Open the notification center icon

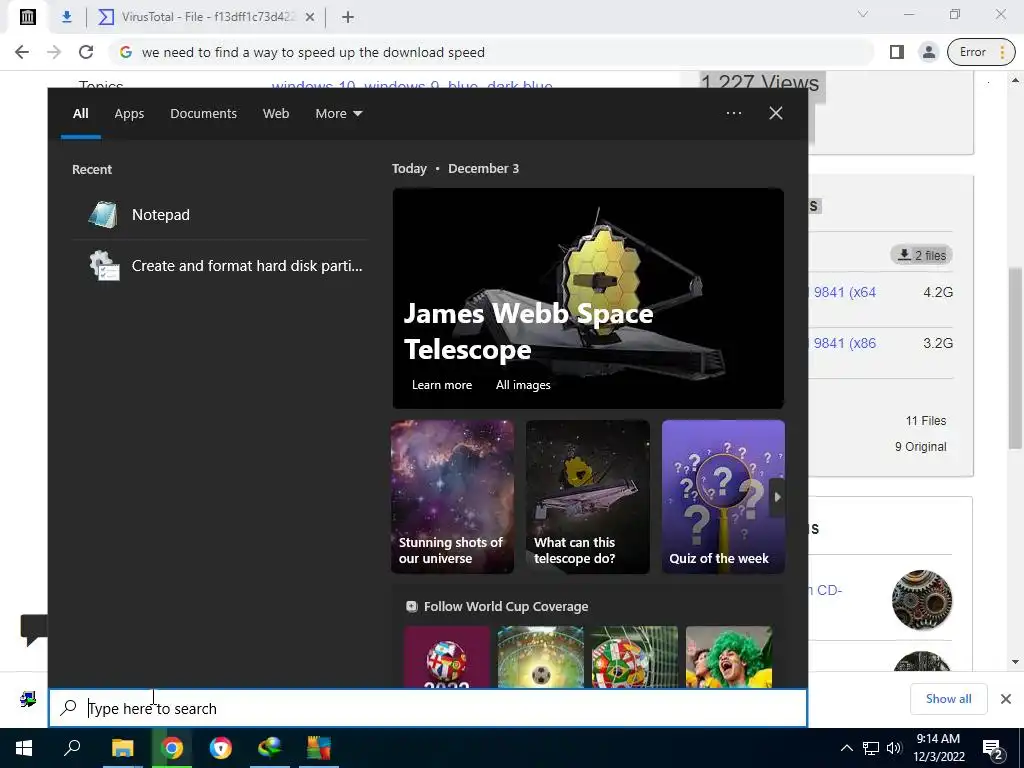tap(993, 749)
